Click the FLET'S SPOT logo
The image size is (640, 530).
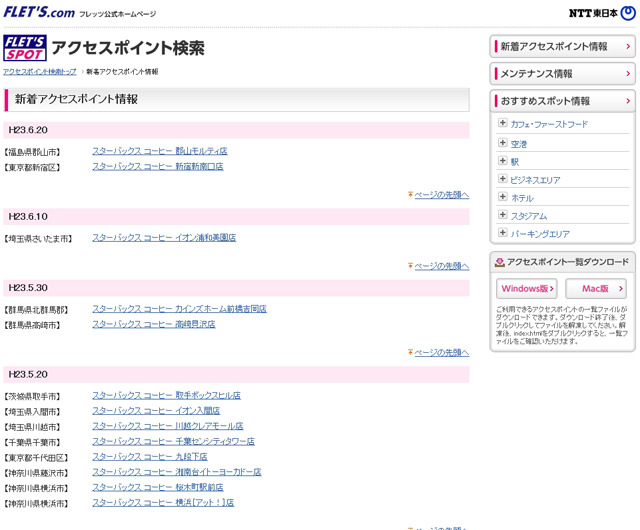click(x=24, y=48)
